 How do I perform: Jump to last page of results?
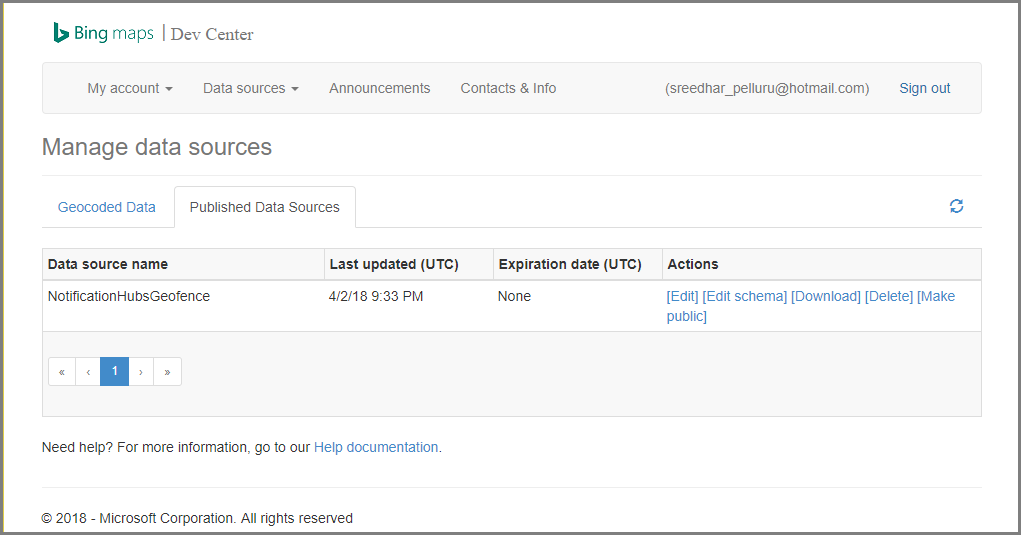pos(167,372)
